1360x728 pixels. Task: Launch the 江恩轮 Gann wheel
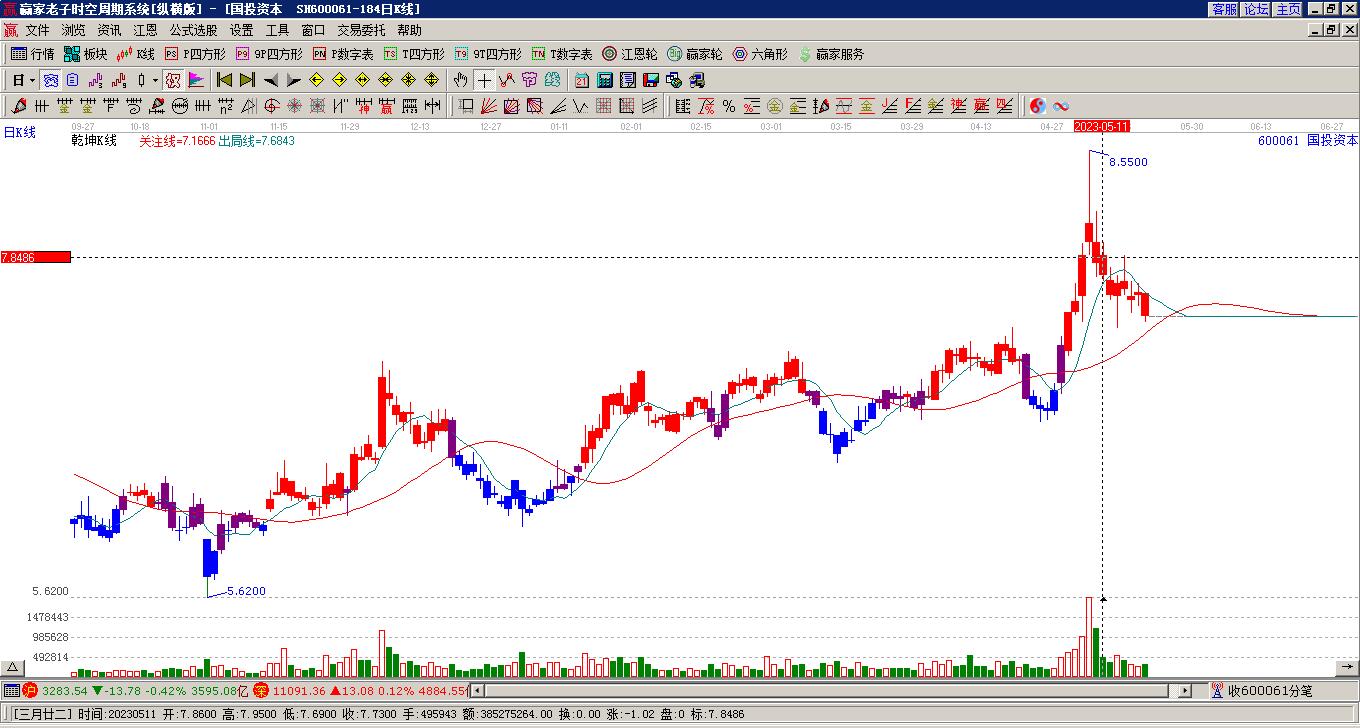(x=630, y=54)
